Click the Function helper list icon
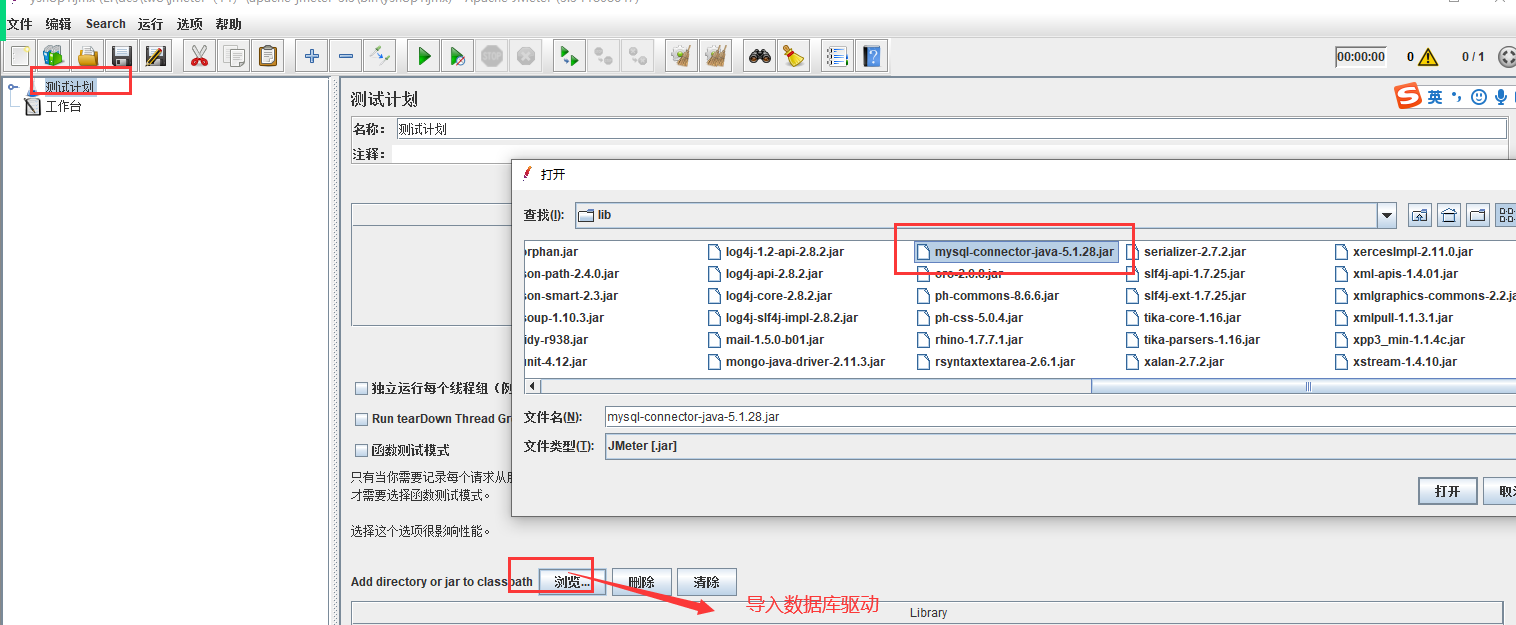The image size is (1516, 625). 838,56
